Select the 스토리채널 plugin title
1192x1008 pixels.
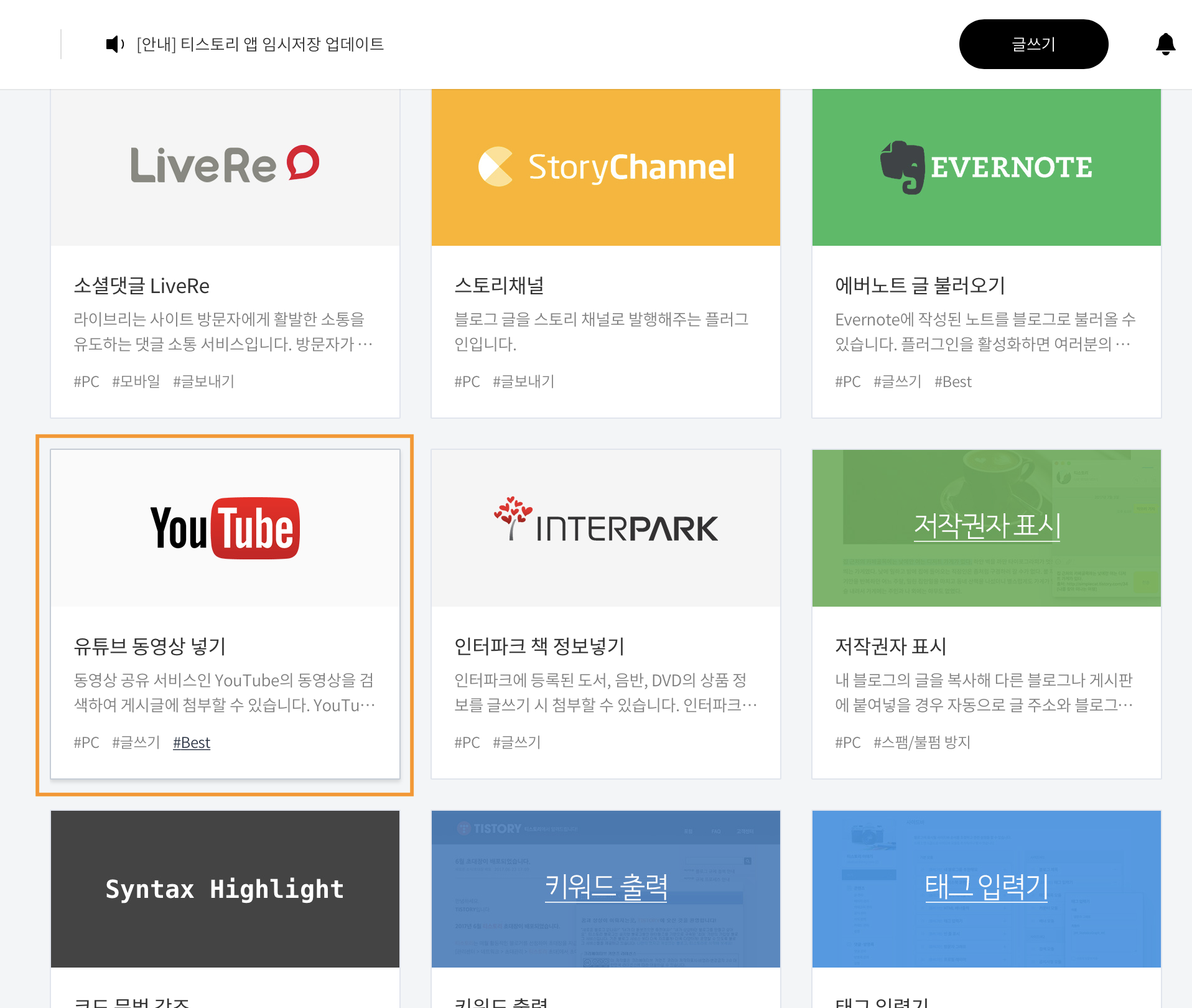pyautogui.click(x=499, y=286)
